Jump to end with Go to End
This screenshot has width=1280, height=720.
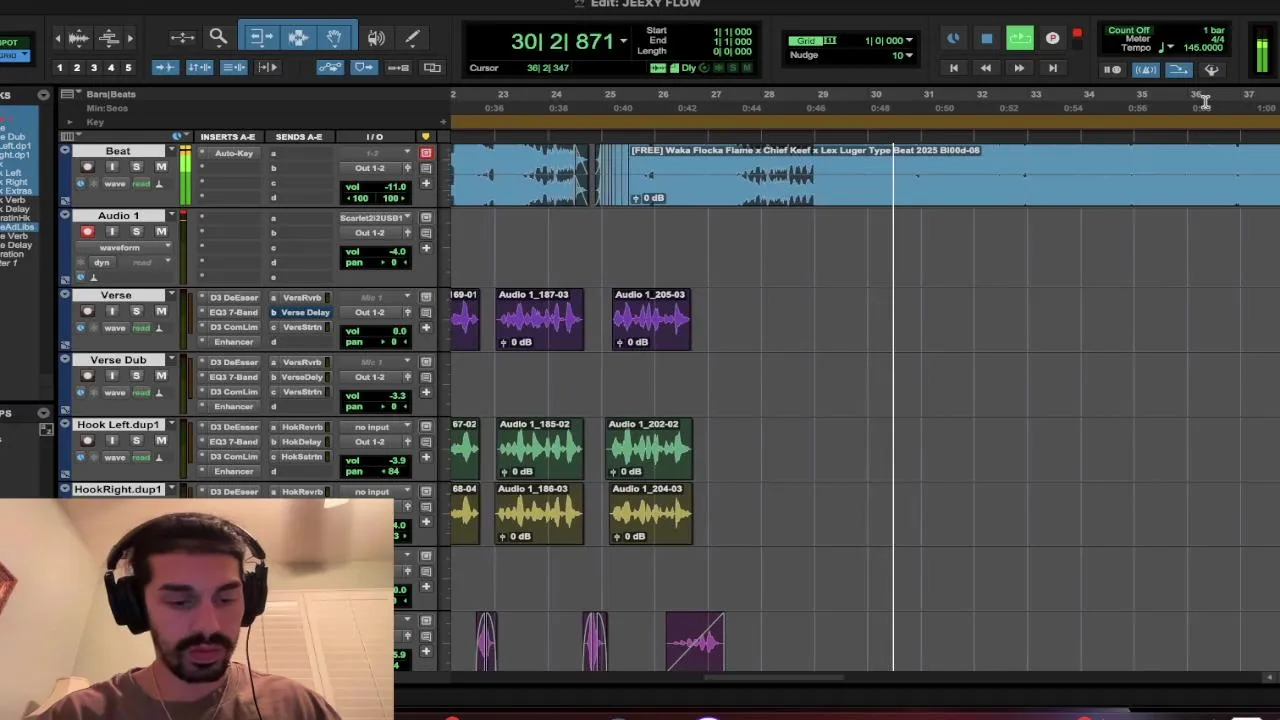click(x=1052, y=68)
